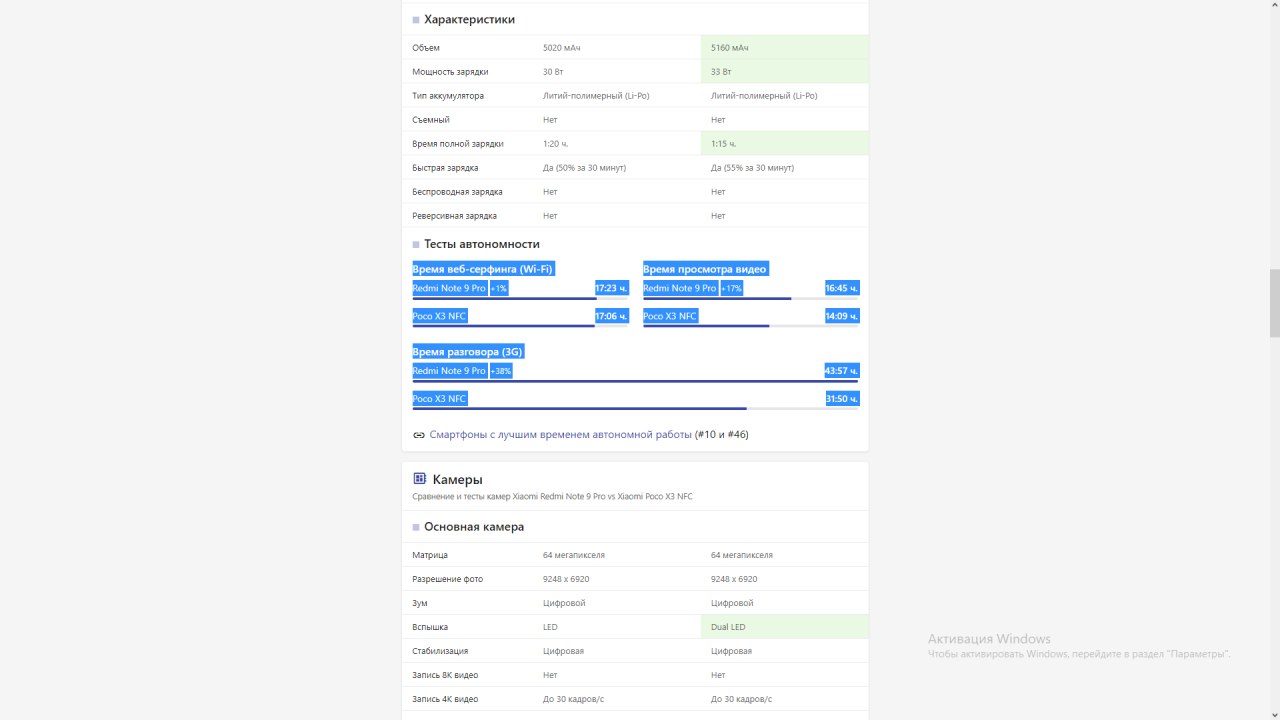The image size is (1280, 720).
Task: Click Poco X3 NFC under talk time
Action: (440, 399)
